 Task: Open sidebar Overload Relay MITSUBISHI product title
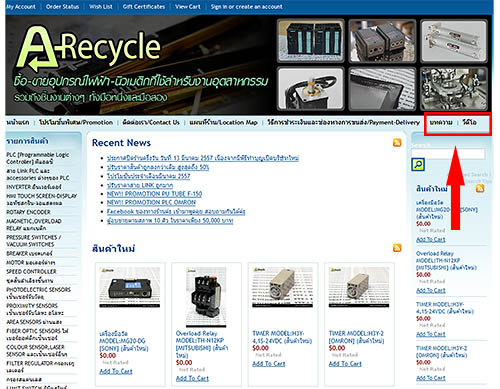click(x=446, y=260)
